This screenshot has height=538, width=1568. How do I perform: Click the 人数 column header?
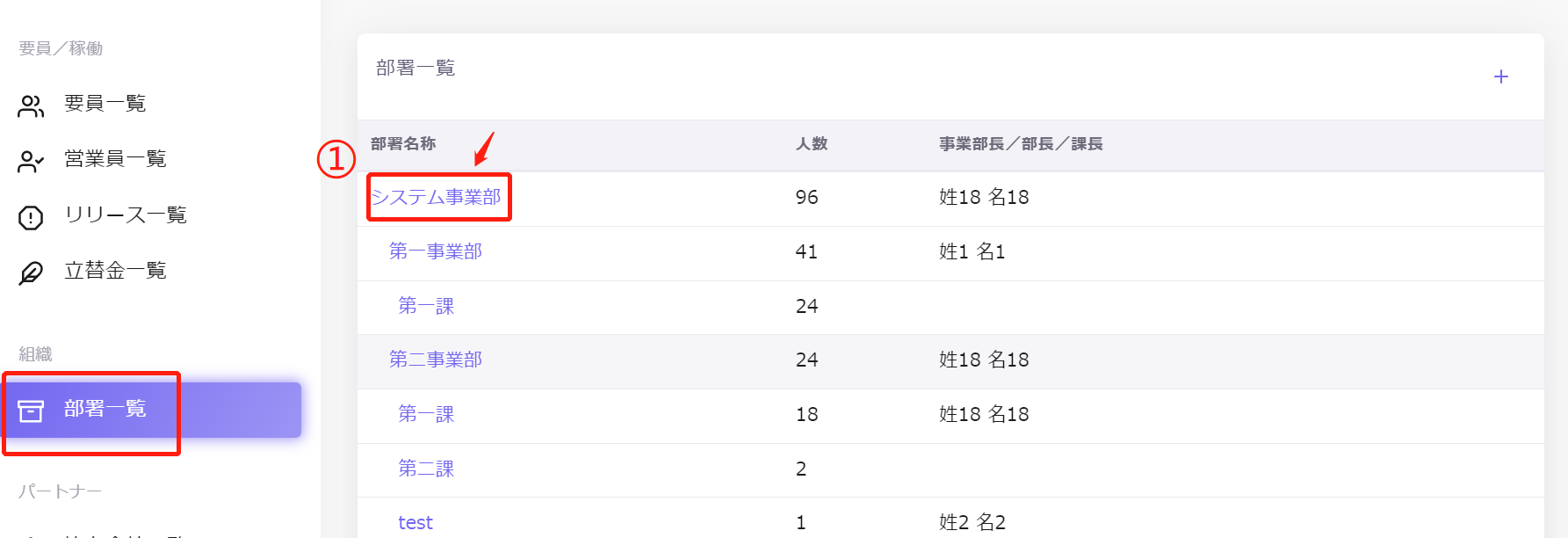(812, 144)
